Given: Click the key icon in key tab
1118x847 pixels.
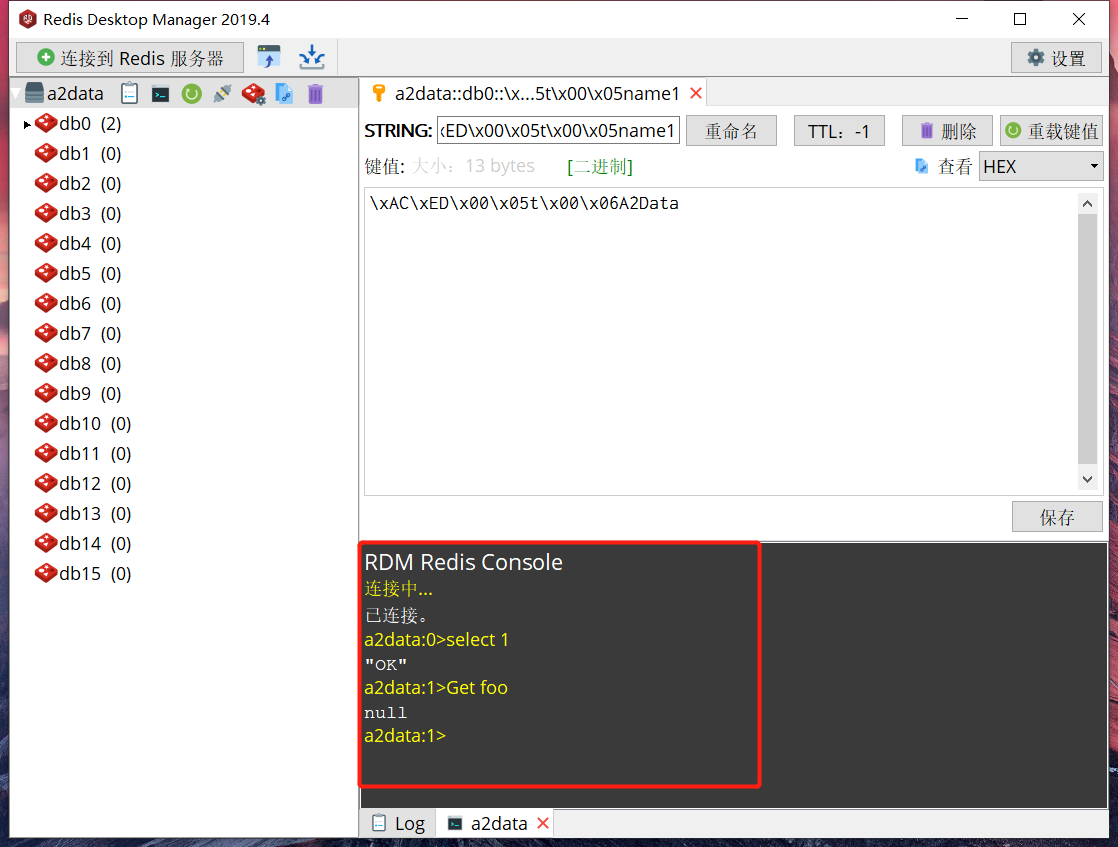Looking at the screenshot, I should (x=379, y=93).
